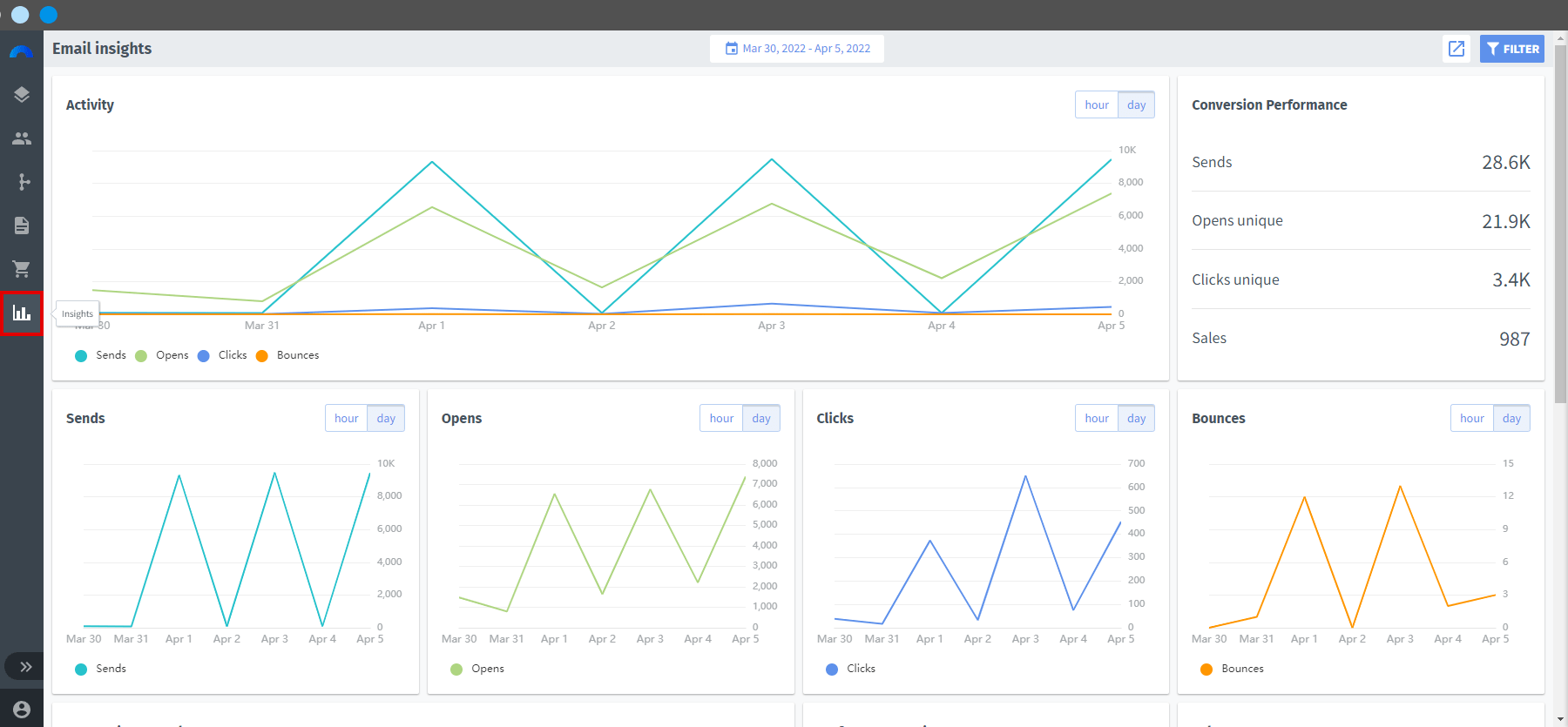Toggle Sends legend in Activity chart
This screenshot has width=1568, height=727.
point(100,355)
